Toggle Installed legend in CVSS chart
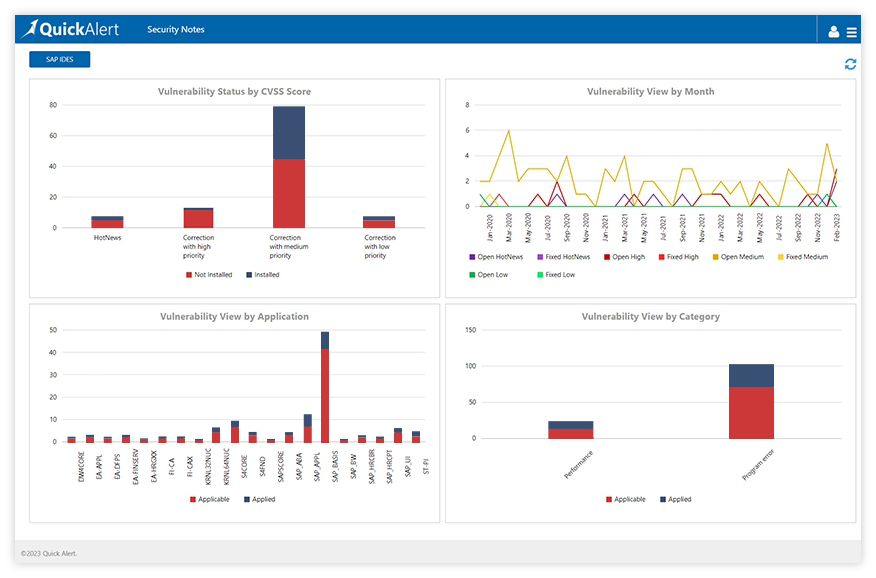Screen dimensions: 876x578 (263, 275)
